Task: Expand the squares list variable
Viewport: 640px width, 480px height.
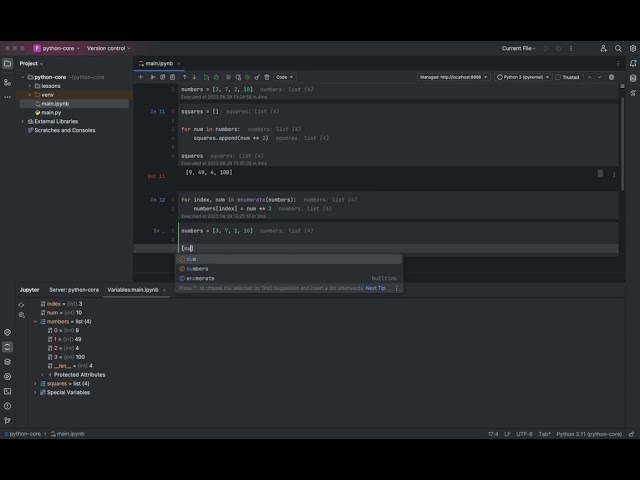Action: tap(36, 384)
